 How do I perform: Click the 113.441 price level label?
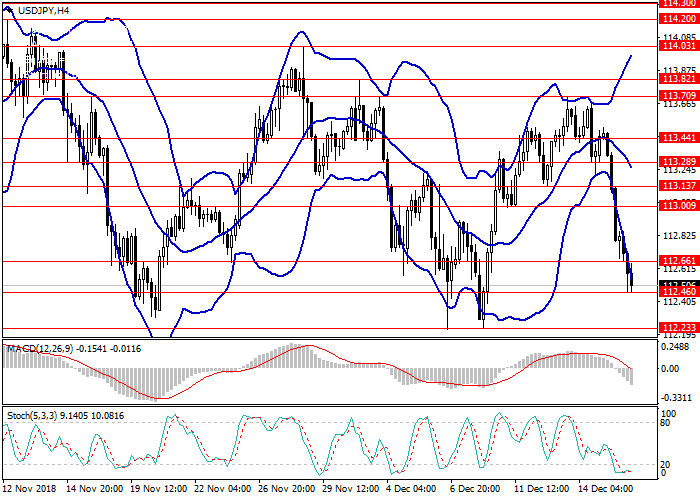[x=678, y=138]
